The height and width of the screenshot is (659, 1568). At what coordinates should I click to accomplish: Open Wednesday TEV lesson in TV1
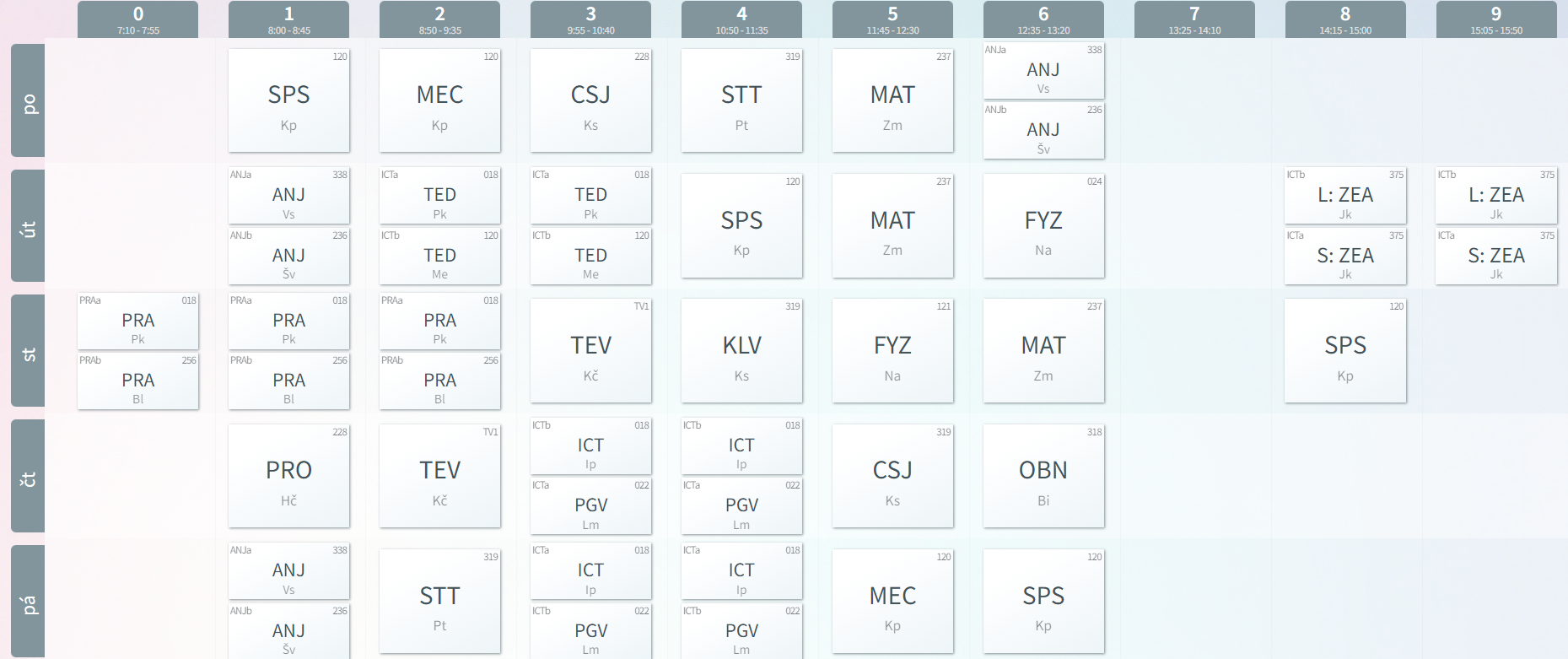(590, 350)
